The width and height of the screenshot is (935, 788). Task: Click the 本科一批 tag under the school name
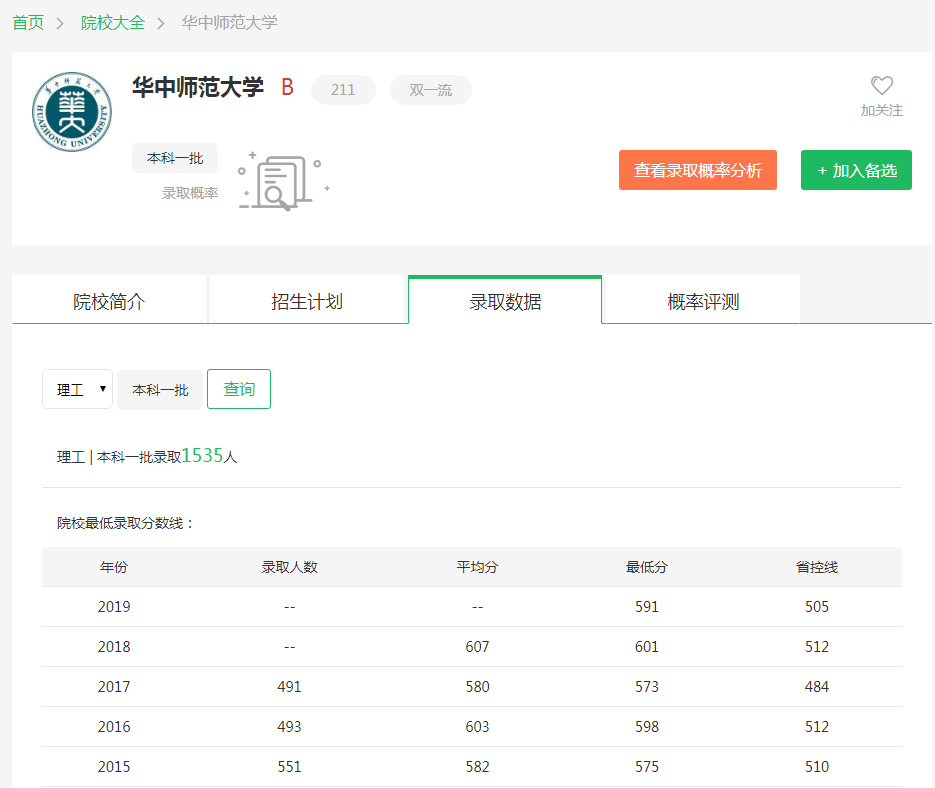click(175, 158)
